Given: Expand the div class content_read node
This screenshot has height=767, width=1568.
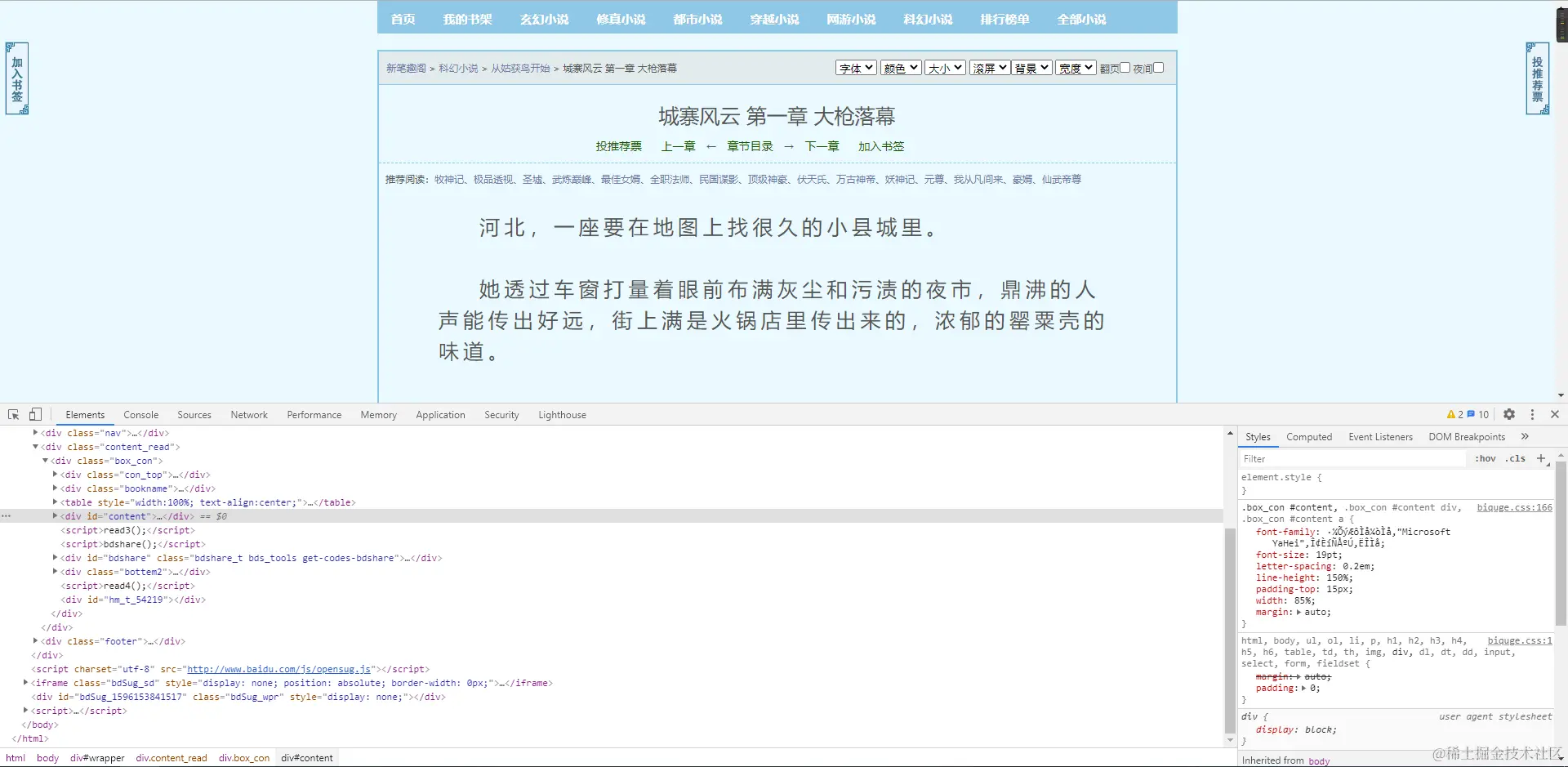Looking at the screenshot, I should 35,447.
